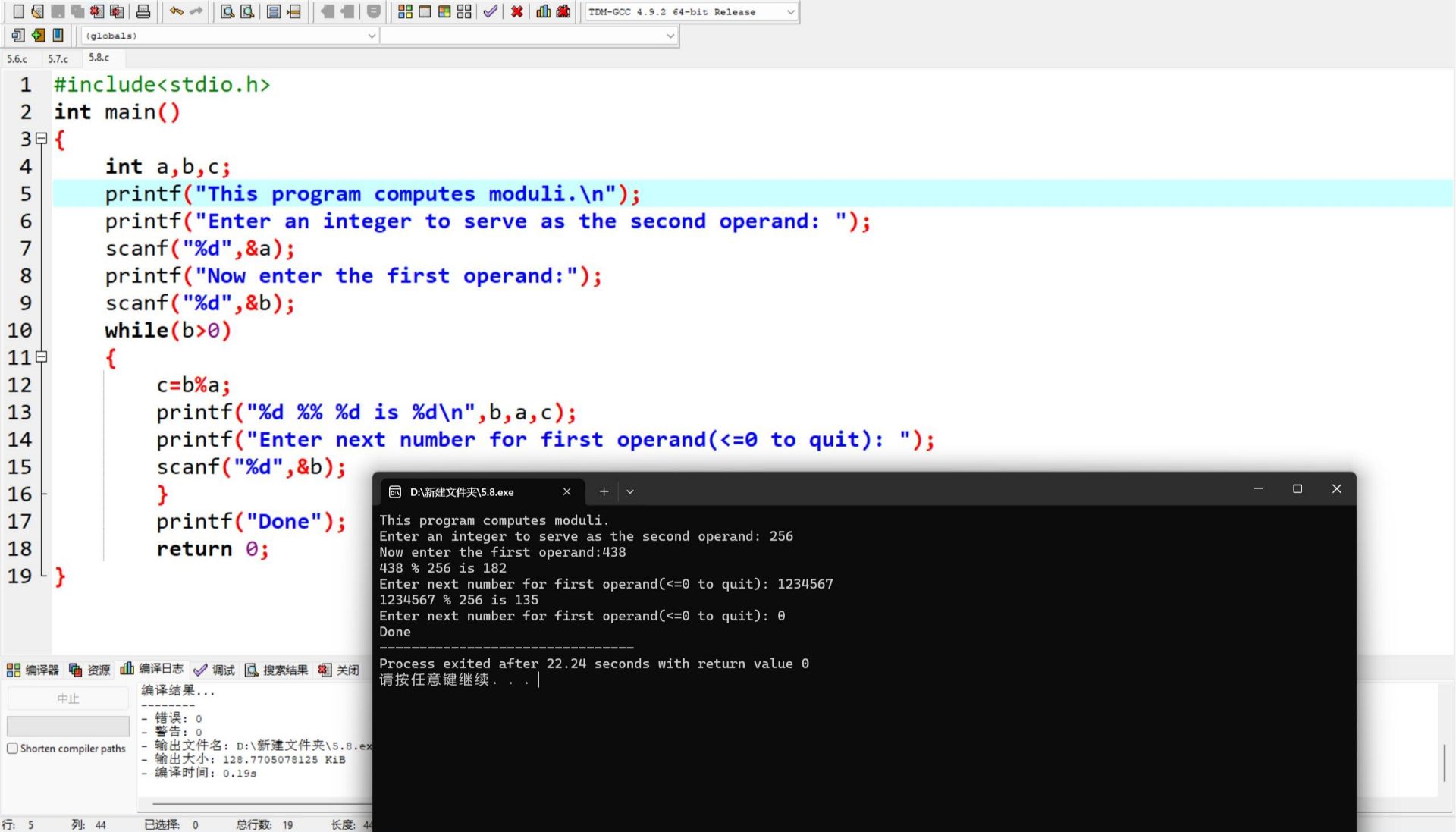
Task: Toggle the Shorten compiler paths checkbox
Action: tap(12, 749)
